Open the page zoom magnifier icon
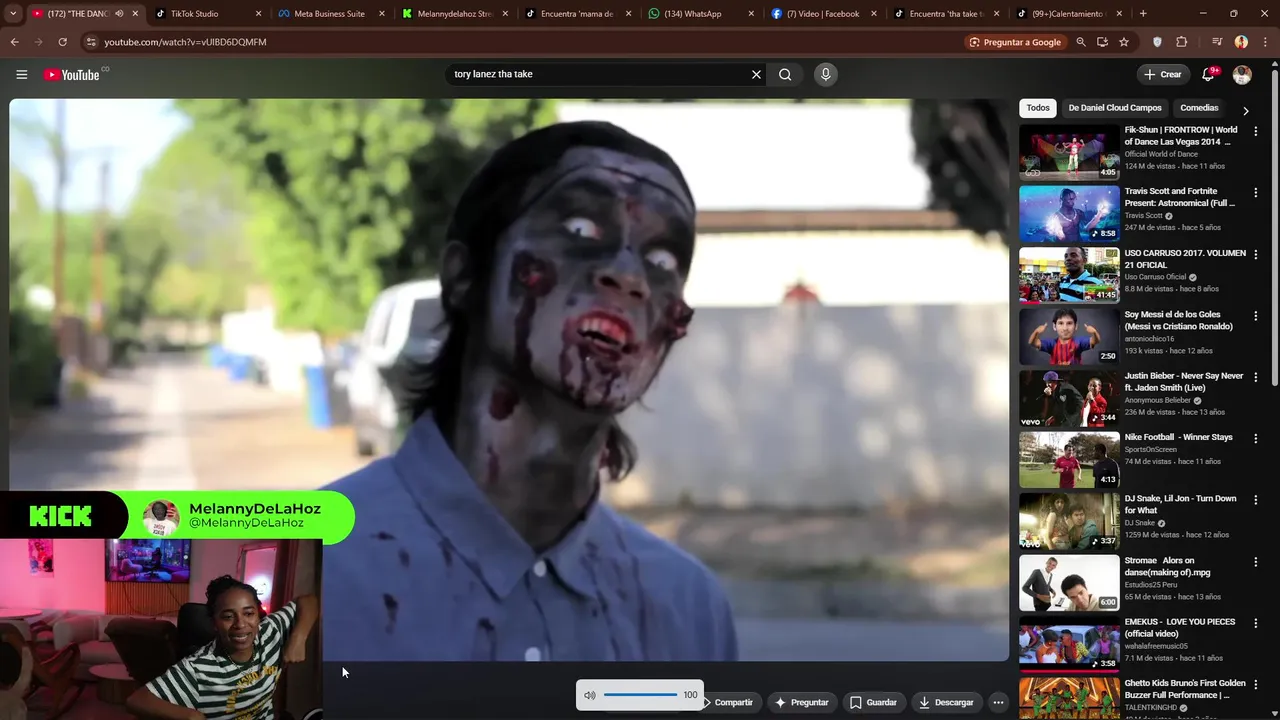The height and width of the screenshot is (720, 1280). 1080,42
